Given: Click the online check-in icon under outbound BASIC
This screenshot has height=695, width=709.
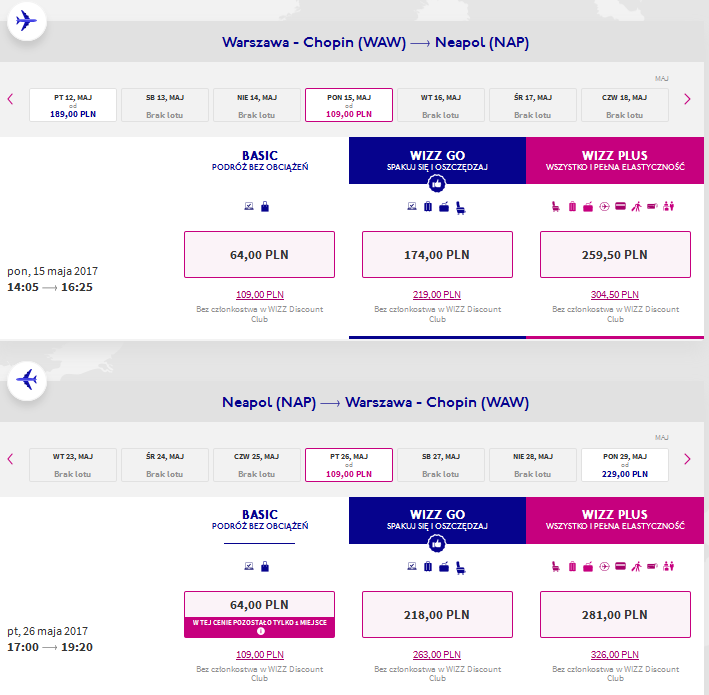Looking at the screenshot, I should click(x=249, y=206).
